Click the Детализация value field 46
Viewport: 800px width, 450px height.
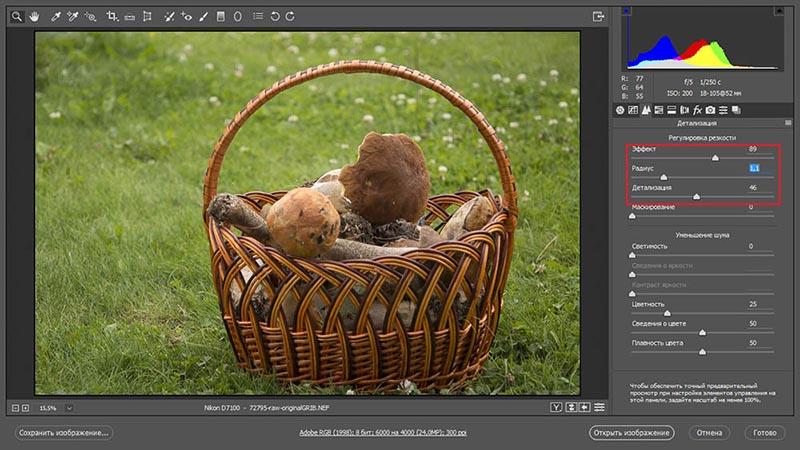pos(753,188)
